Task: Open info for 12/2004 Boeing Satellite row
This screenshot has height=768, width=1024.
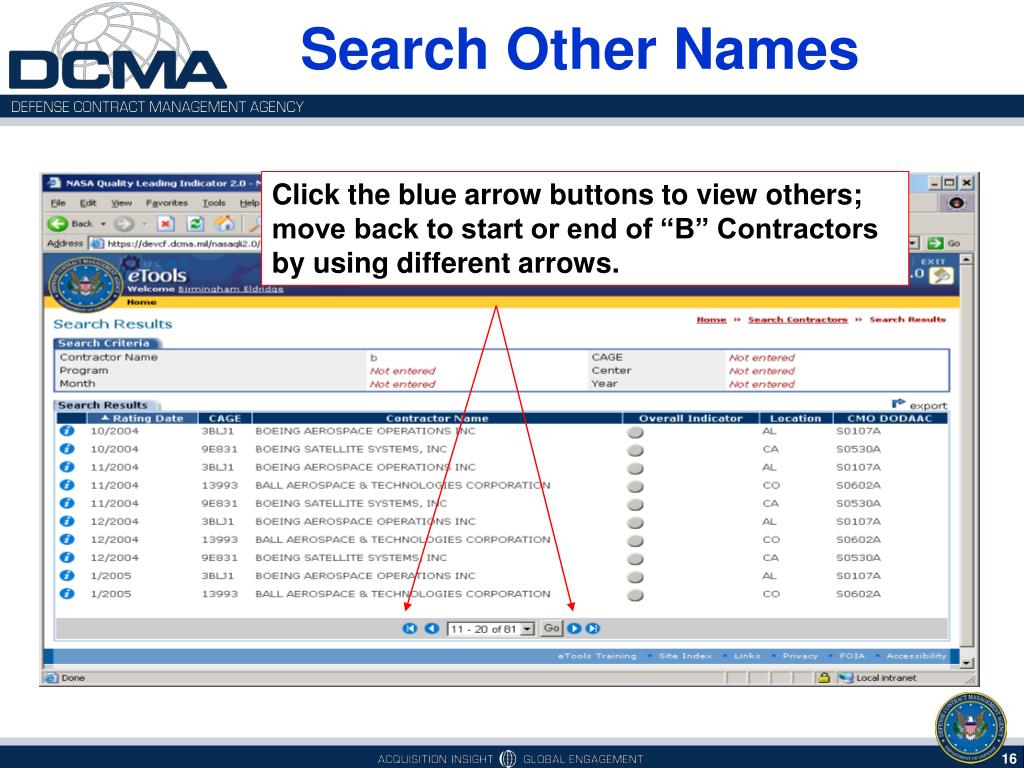Action: (x=67, y=558)
